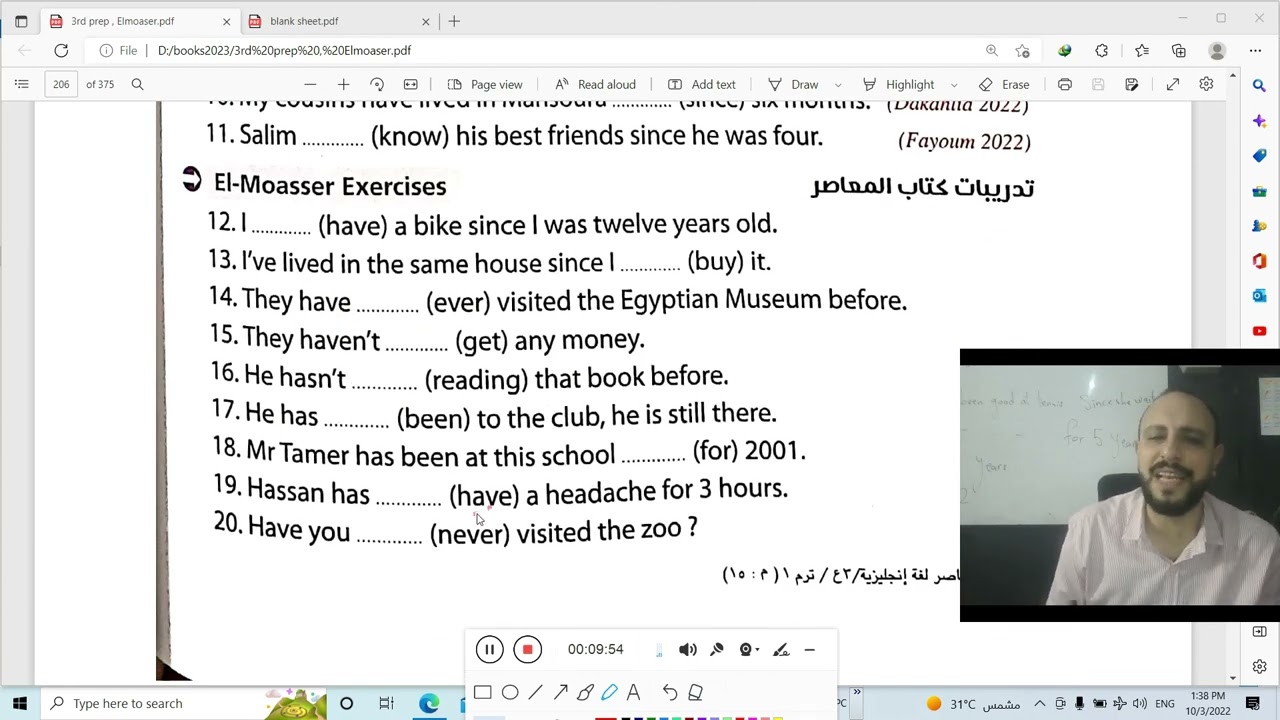Open the Windows Start menu
The image size is (1280, 720).
coord(20,703)
